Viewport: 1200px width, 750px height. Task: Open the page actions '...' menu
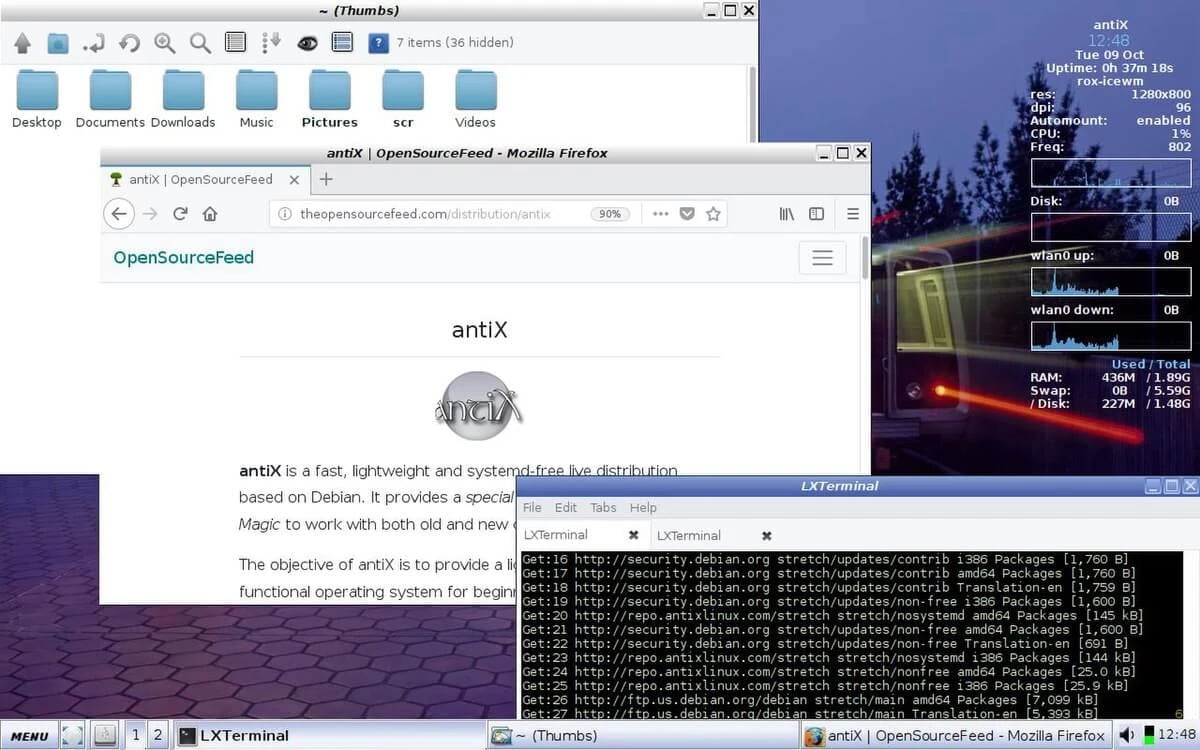[660, 213]
